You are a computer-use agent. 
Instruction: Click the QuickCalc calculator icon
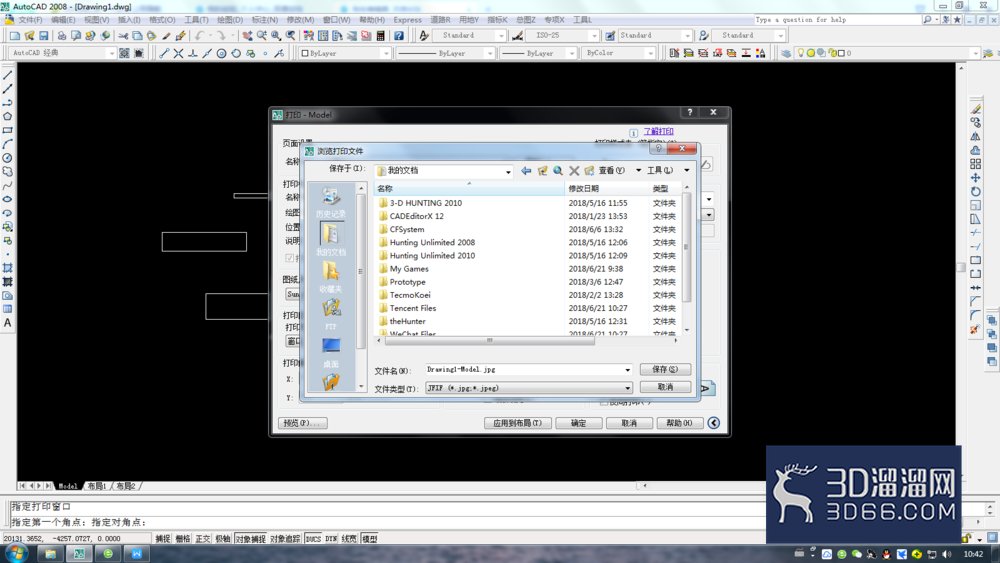(x=381, y=36)
